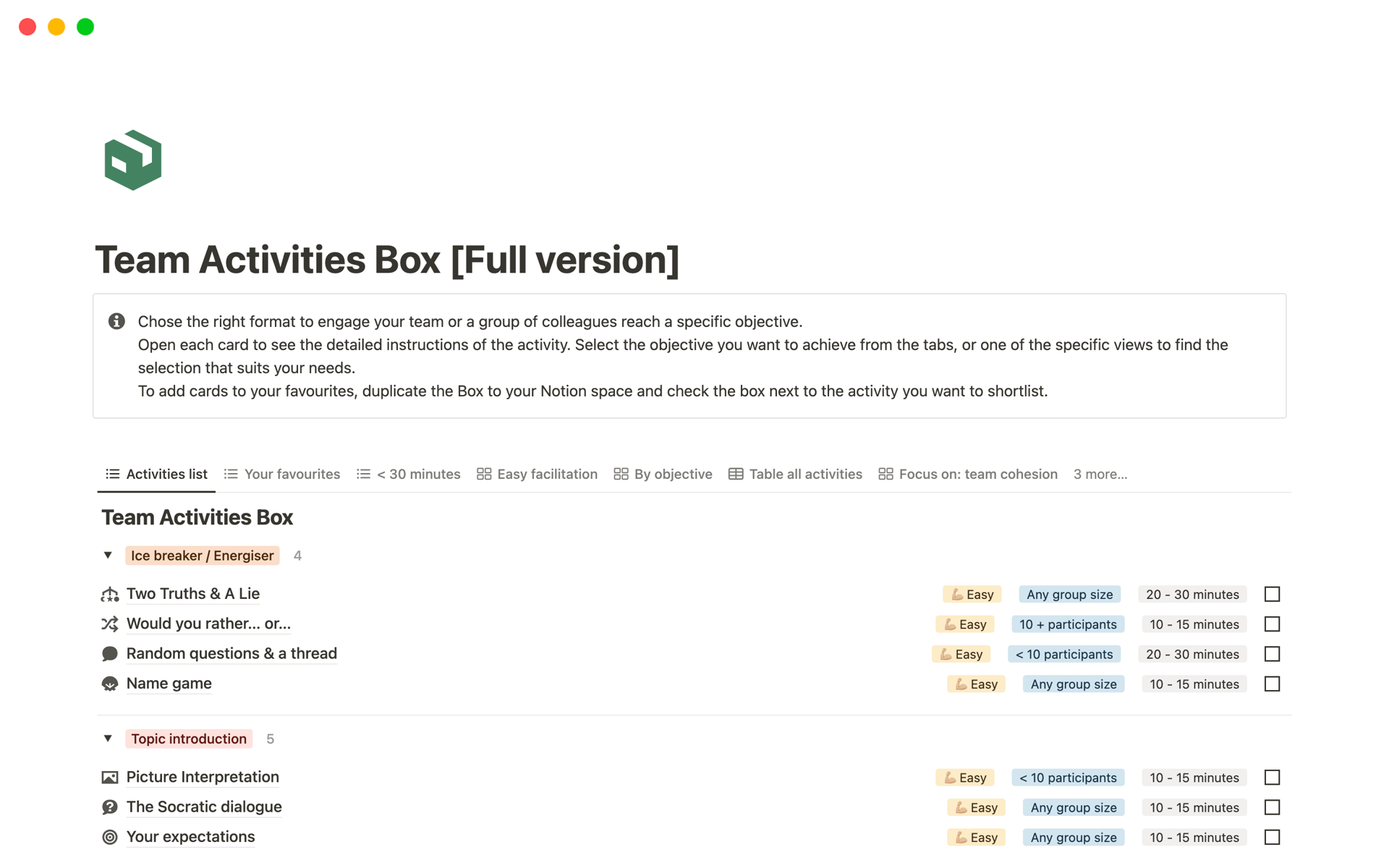Click the green box page icon

[132, 160]
